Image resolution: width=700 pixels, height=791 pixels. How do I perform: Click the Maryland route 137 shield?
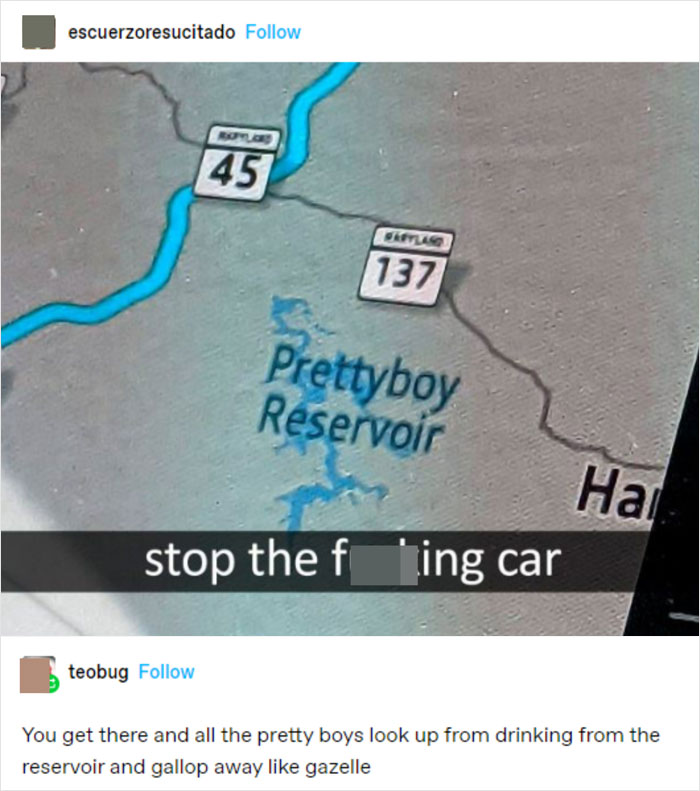(x=405, y=266)
